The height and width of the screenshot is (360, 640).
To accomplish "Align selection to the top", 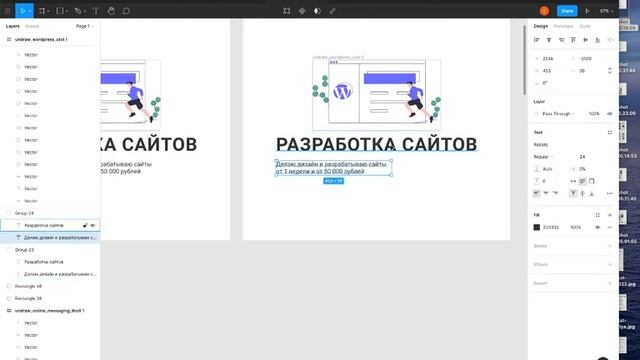I will [x=573, y=40].
